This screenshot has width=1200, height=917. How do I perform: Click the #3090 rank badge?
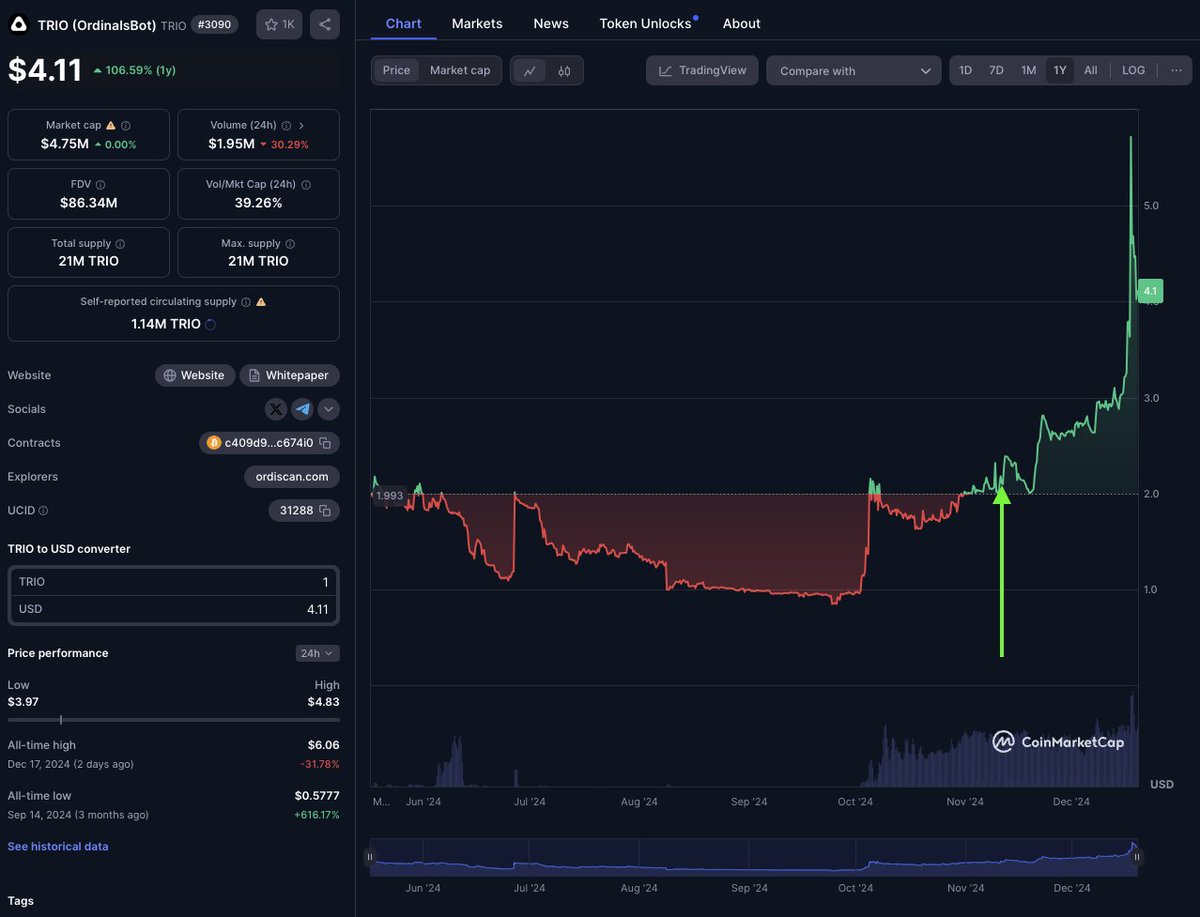click(x=215, y=24)
